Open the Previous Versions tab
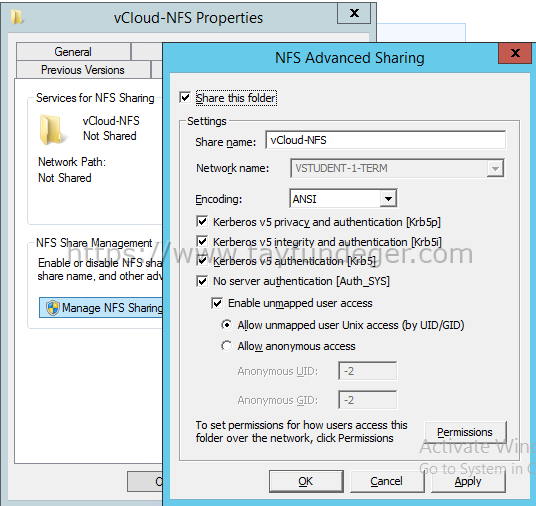Screen dimensions: 536x506 (x=83, y=70)
